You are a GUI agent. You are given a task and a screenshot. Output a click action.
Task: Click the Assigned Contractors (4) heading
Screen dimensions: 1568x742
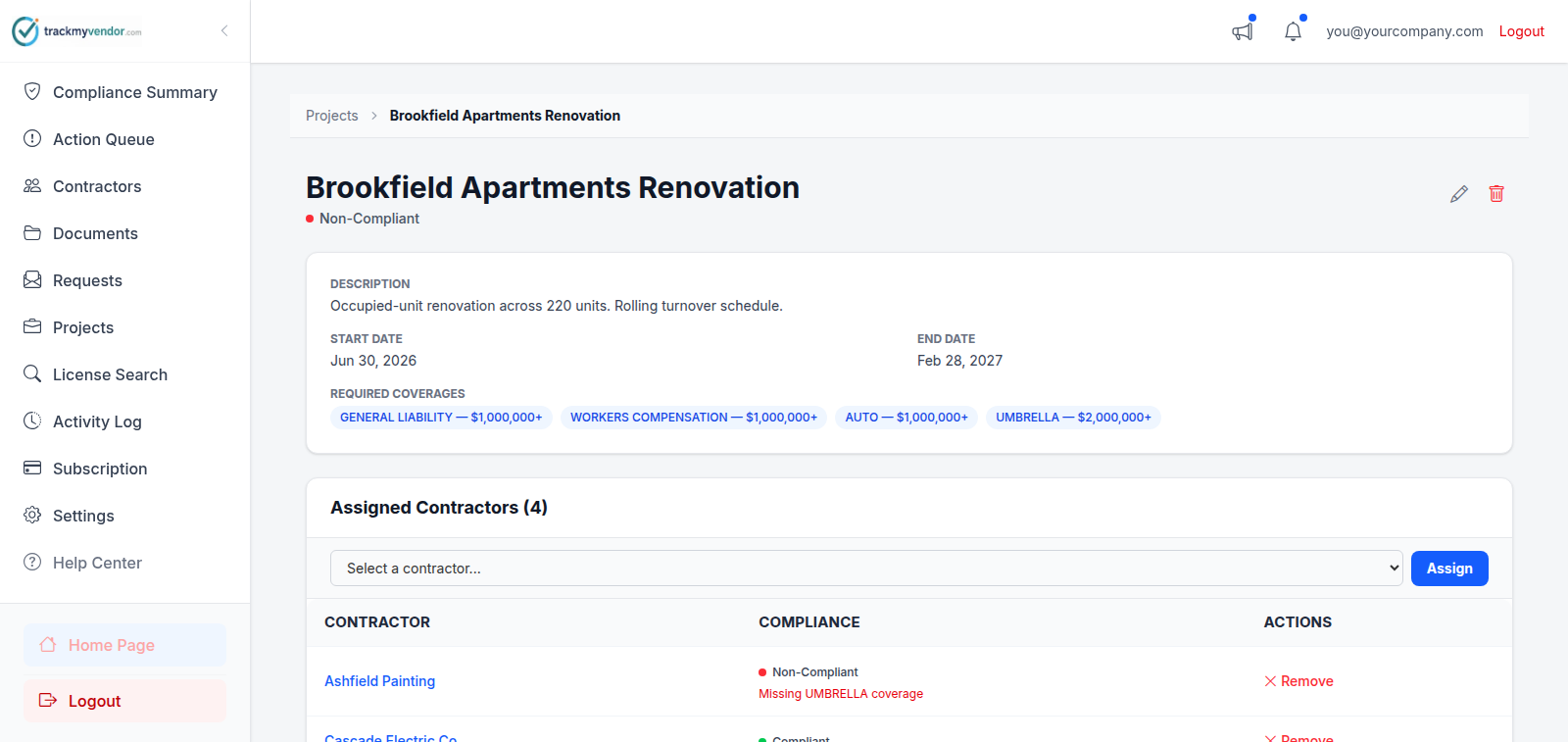tap(439, 508)
